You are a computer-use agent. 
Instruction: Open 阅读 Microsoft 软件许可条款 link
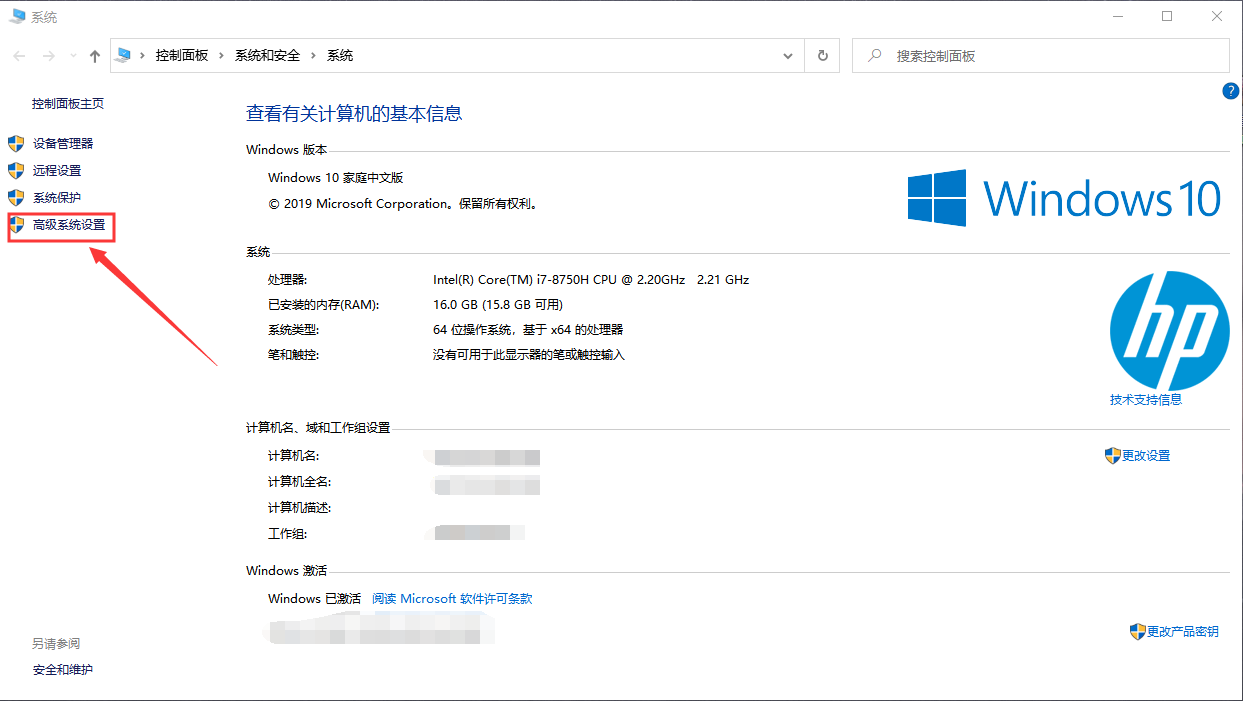click(452, 599)
